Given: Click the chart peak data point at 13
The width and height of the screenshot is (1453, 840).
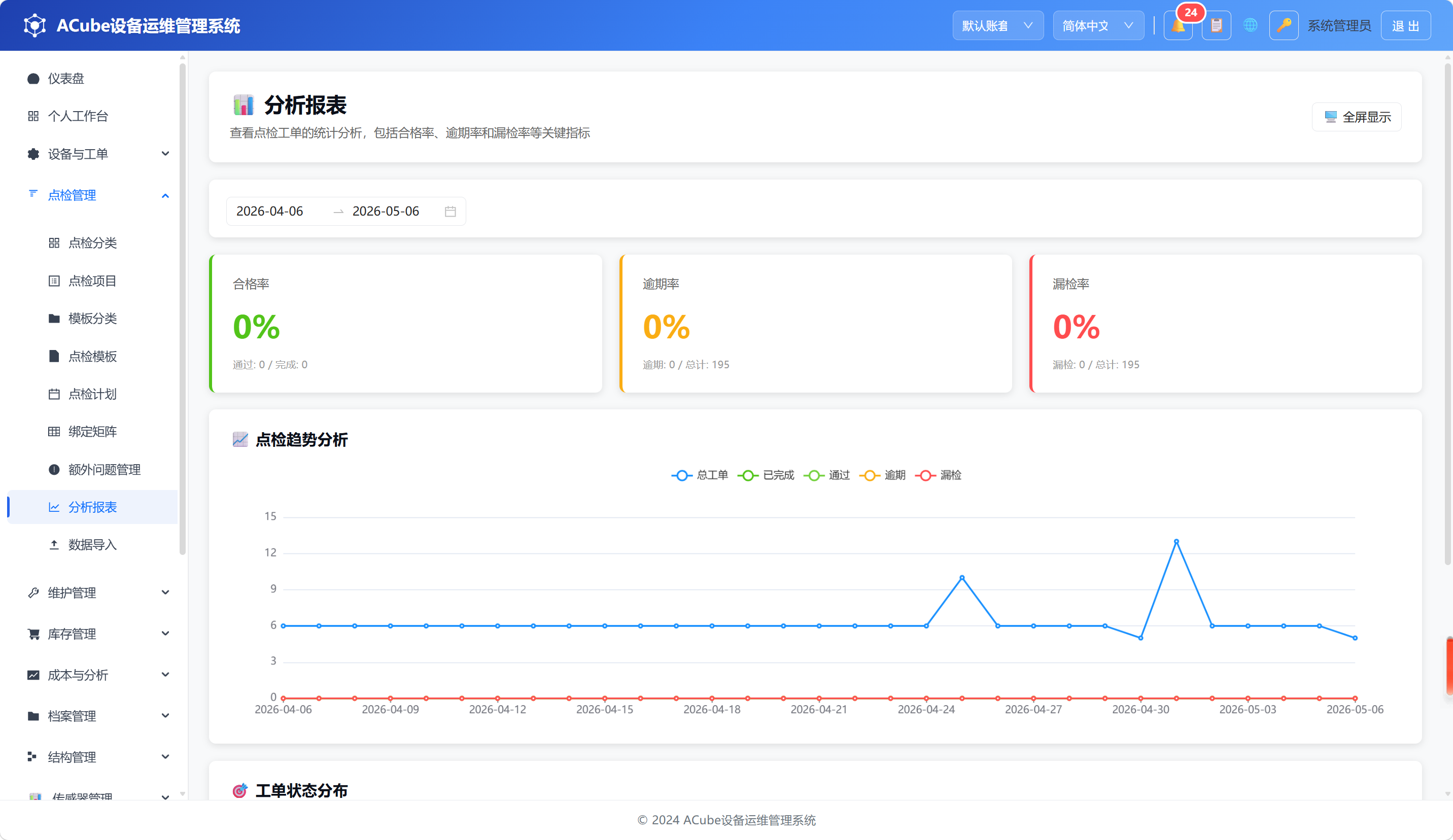Looking at the screenshot, I should [1176, 541].
